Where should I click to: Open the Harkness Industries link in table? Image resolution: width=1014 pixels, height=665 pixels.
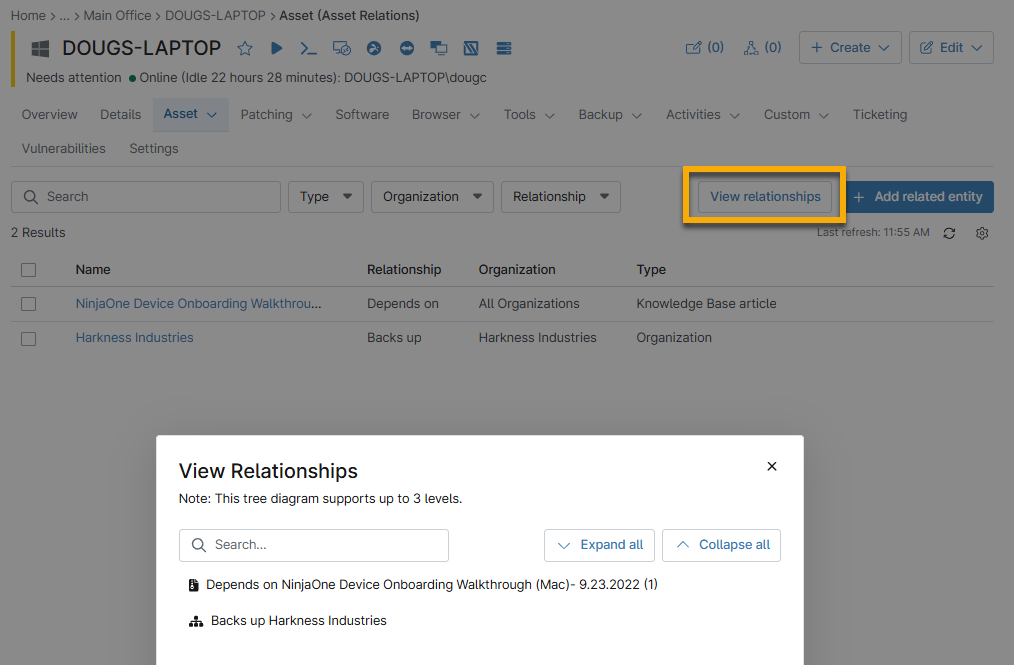(x=134, y=338)
